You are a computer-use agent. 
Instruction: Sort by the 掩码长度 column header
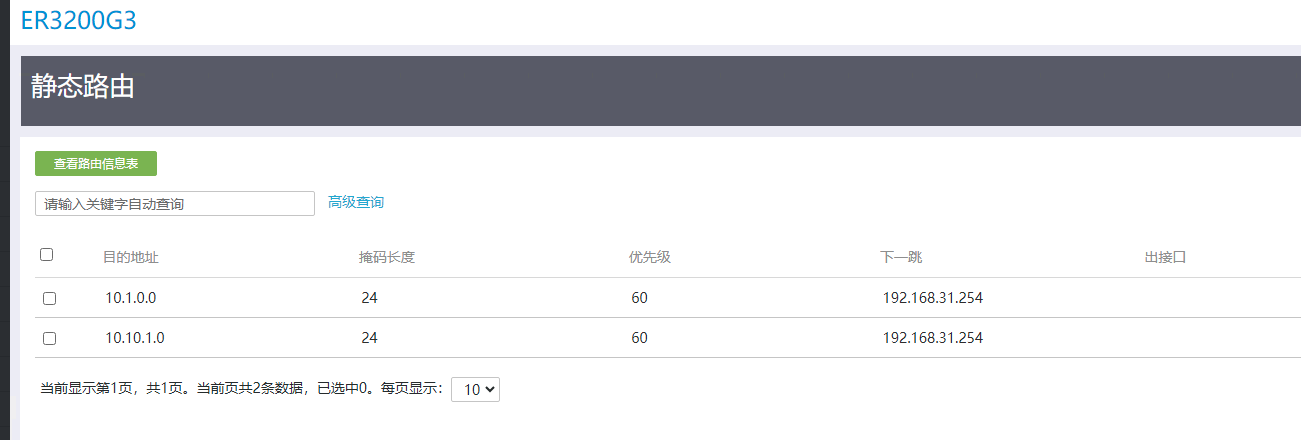point(387,257)
